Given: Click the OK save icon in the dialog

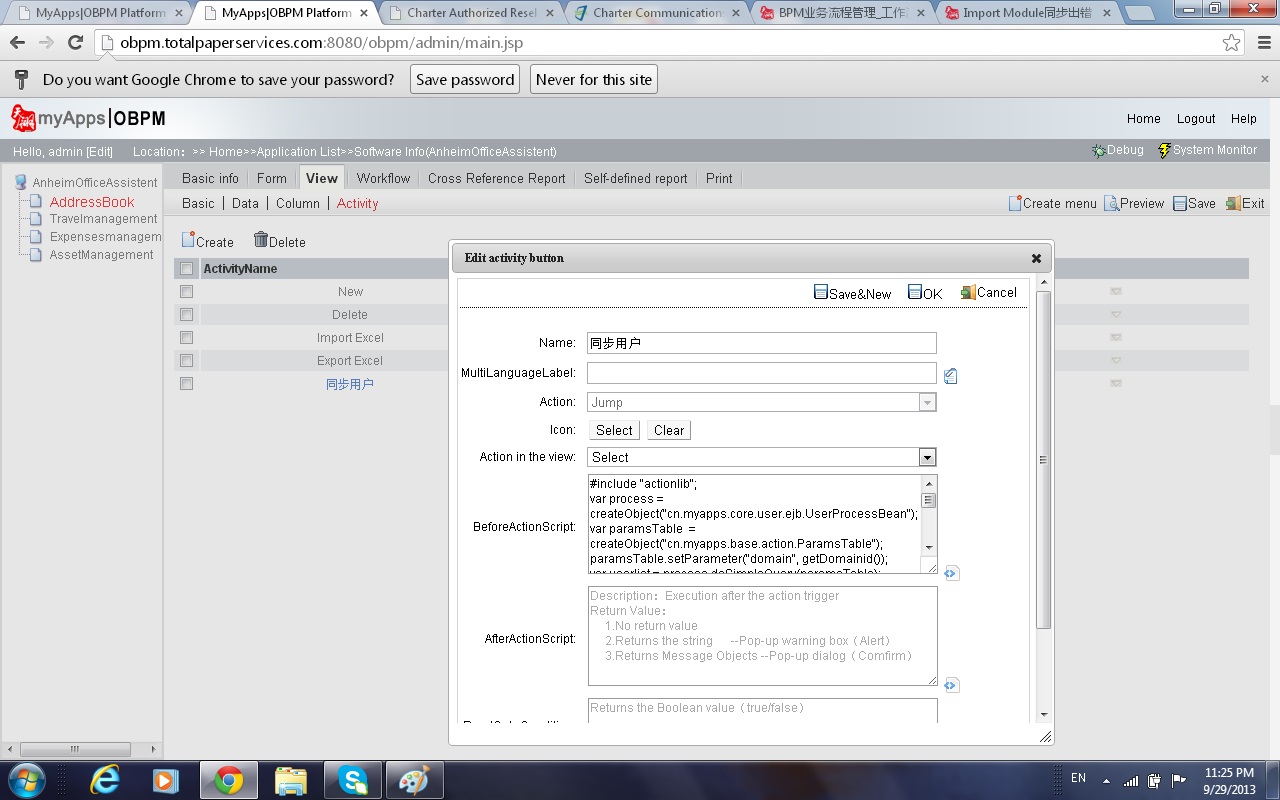Looking at the screenshot, I should 915,292.
